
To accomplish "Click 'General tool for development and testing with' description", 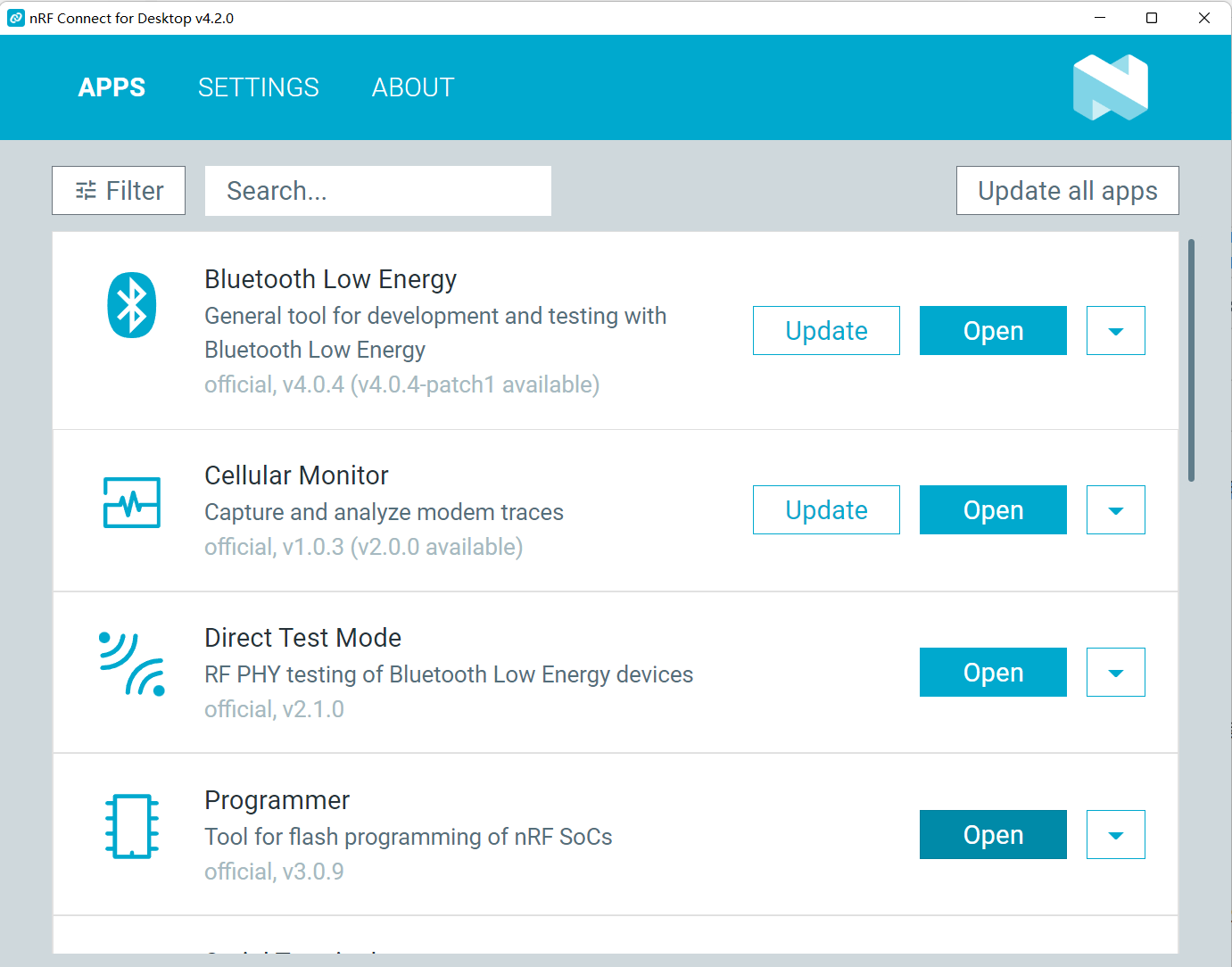I will 435,316.
